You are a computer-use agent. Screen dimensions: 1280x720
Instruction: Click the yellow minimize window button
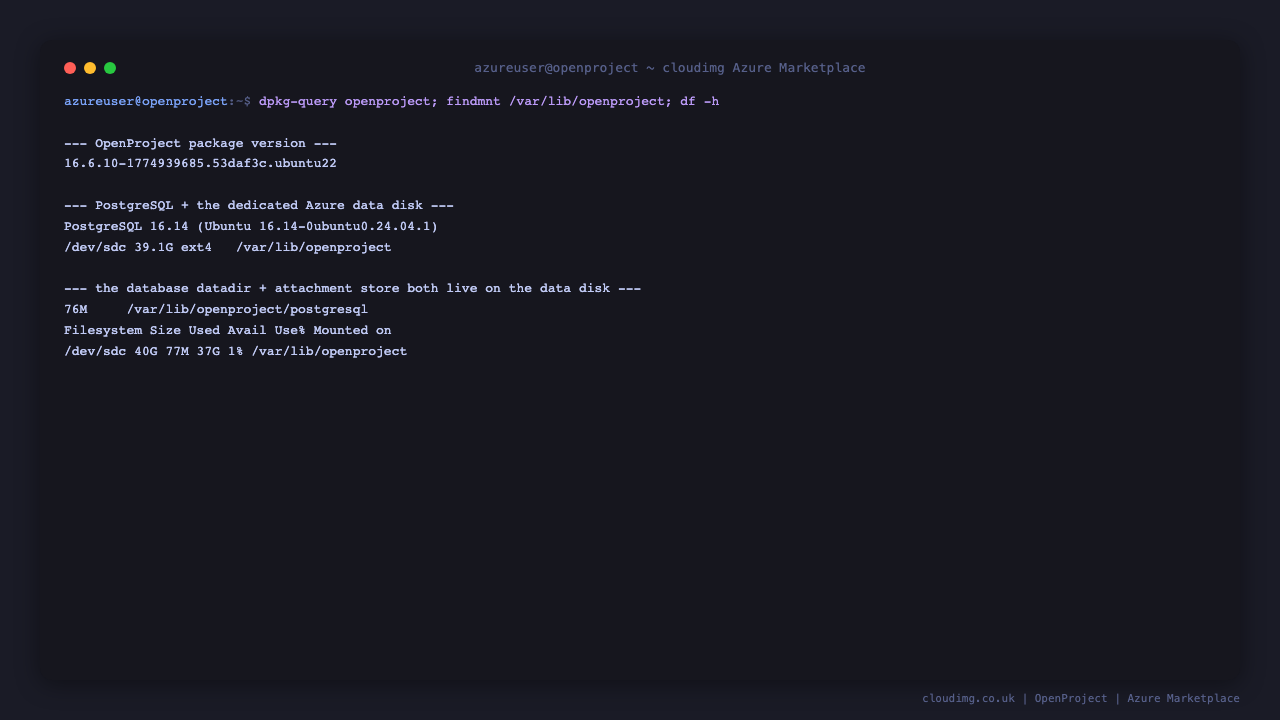pos(90,68)
